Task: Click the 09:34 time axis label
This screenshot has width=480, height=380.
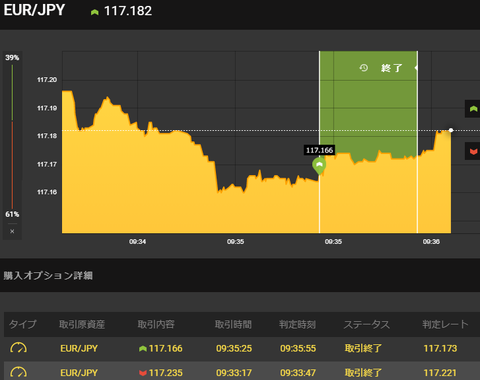Action: [x=138, y=241]
